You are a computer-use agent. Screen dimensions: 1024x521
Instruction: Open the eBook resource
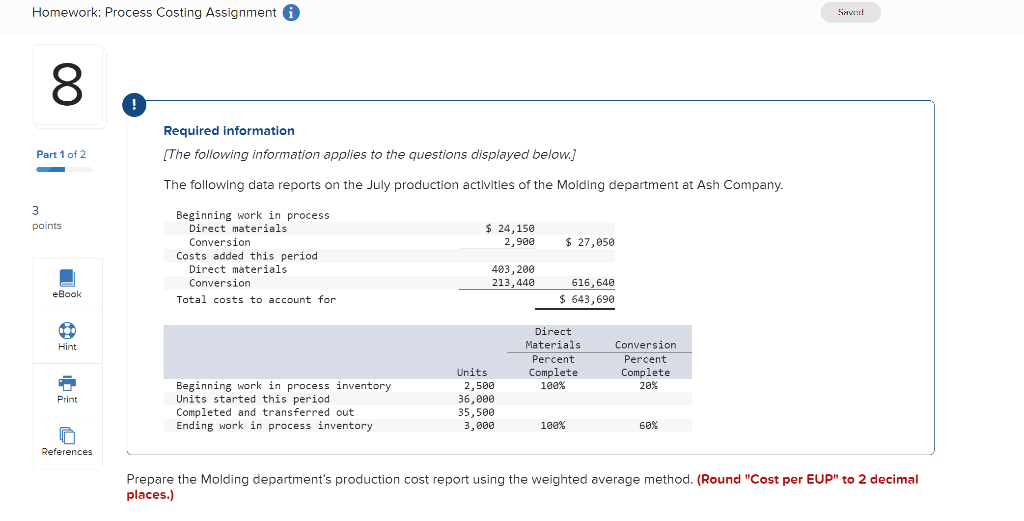(x=67, y=284)
